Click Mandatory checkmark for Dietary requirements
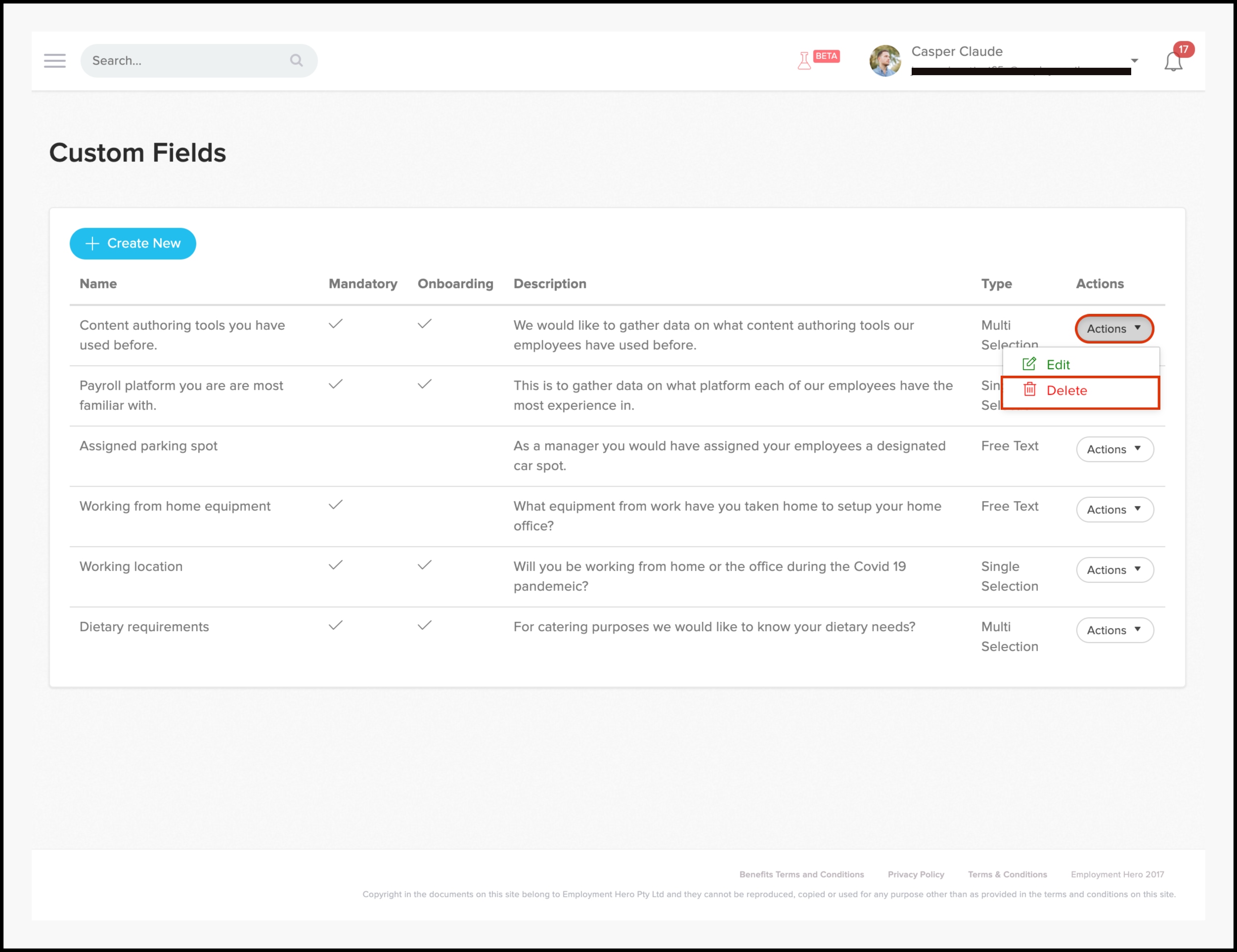Image resolution: width=1237 pixels, height=952 pixels. tap(336, 625)
